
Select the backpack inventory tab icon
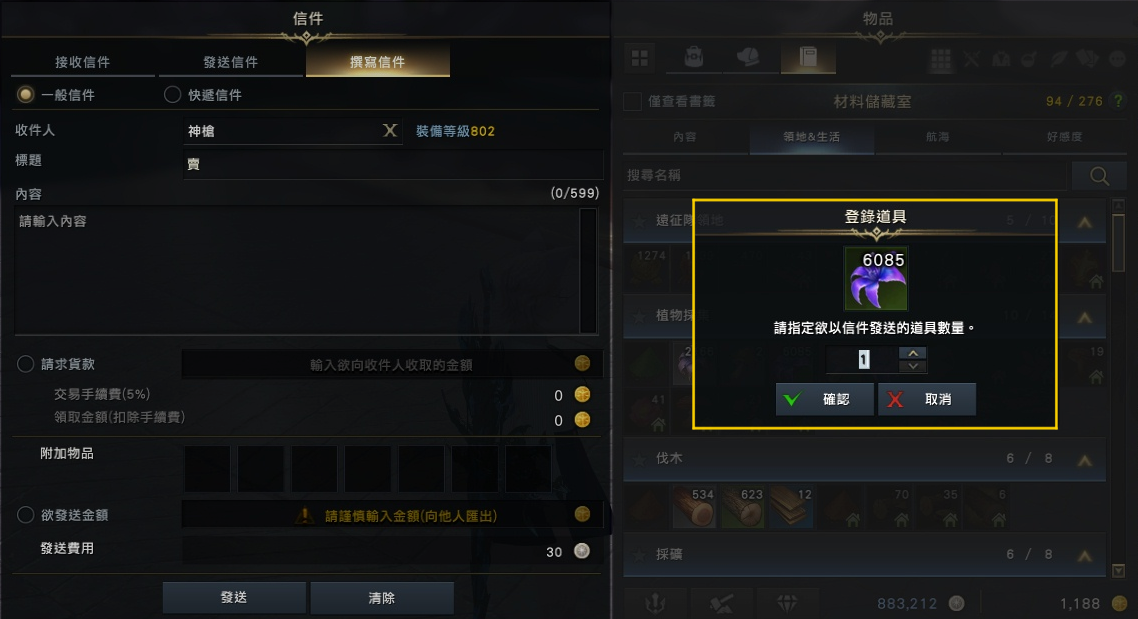(x=694, y=57)
